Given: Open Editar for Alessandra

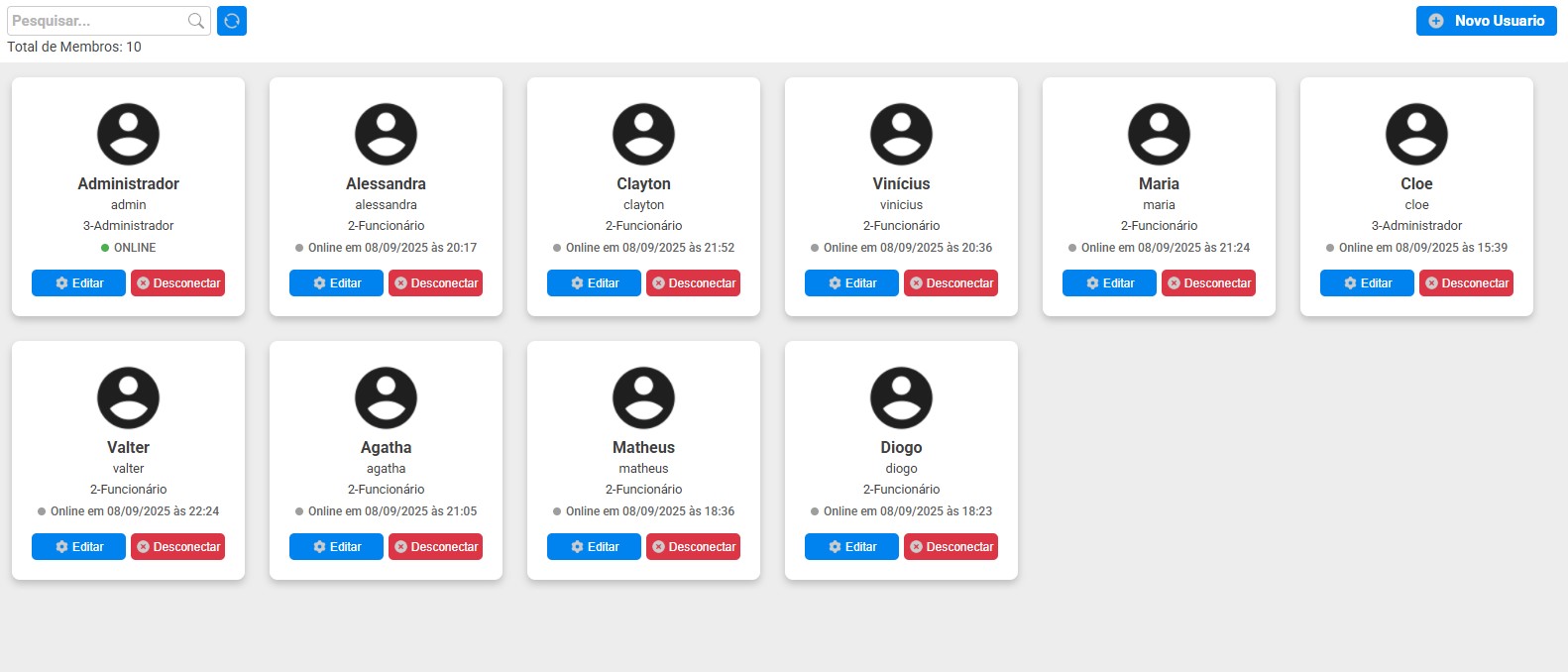Looking at the screenshot, I should [x=336, y=283].
